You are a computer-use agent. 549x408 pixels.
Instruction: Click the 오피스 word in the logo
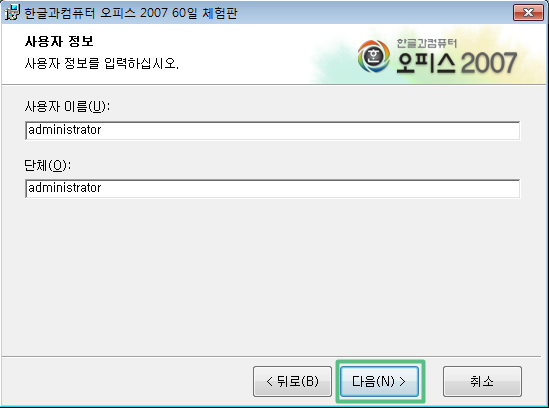click(x=426, y=63)
